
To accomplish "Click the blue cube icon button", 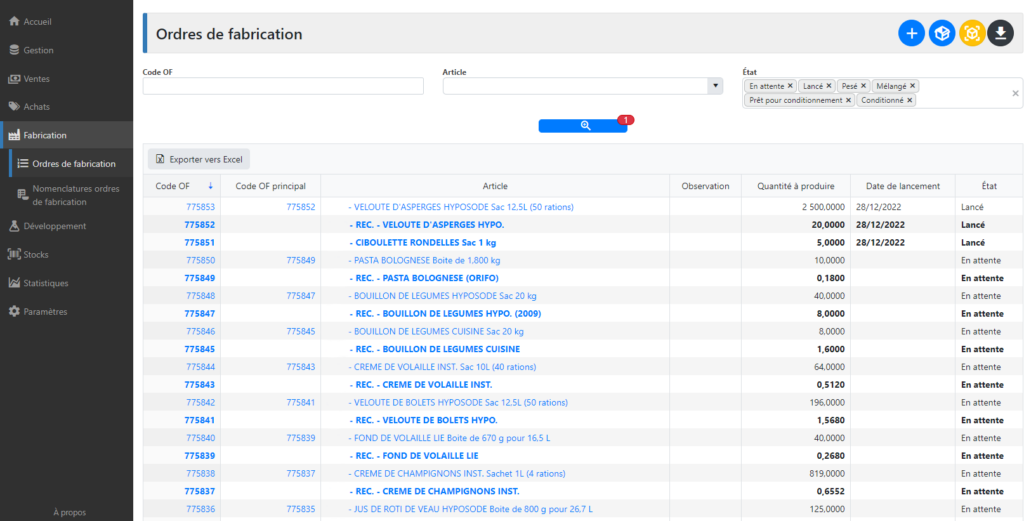I will (942, 33).
